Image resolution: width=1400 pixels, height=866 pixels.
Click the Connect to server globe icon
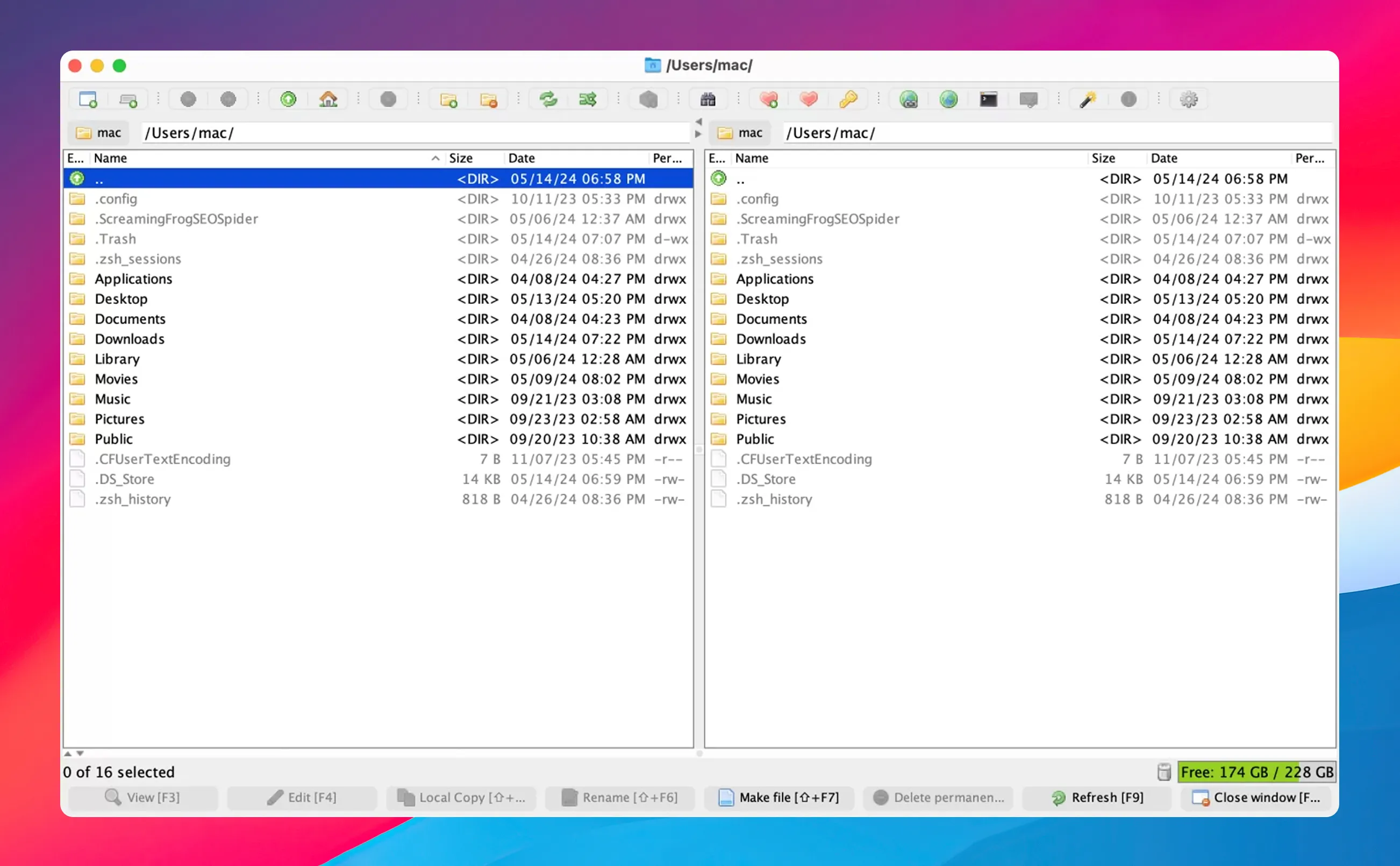[x=909, y=100]
